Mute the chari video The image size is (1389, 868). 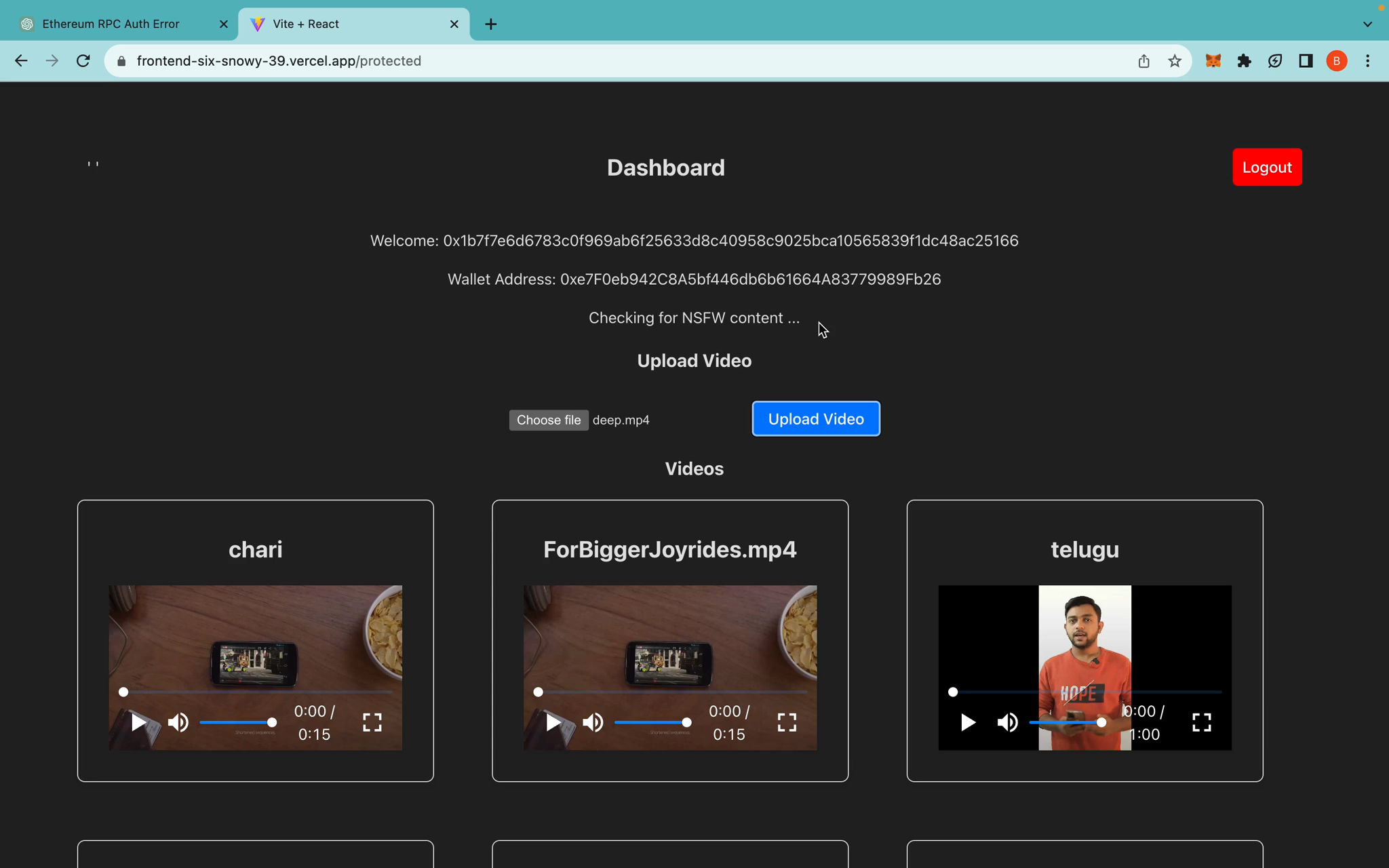[178, 722]
